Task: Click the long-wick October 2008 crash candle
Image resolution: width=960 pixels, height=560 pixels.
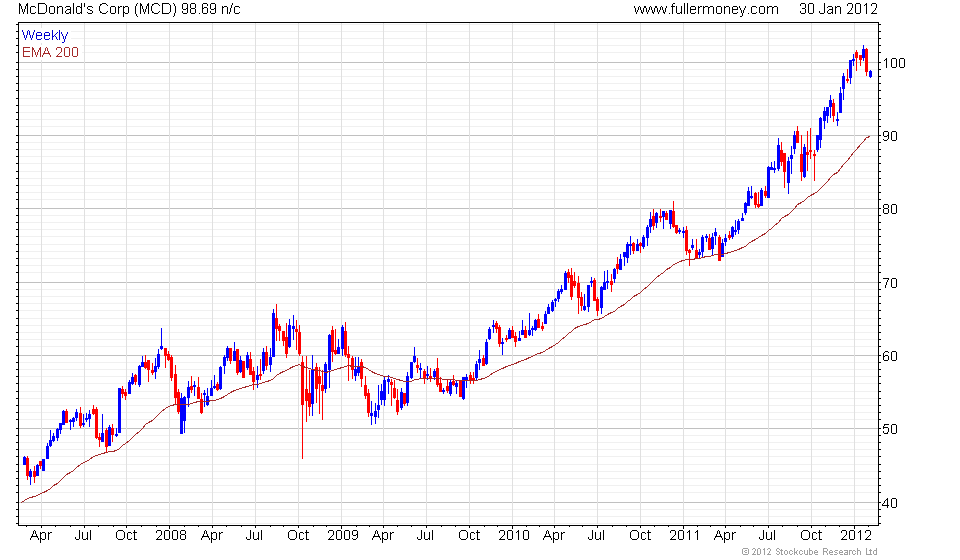Action: click(302, 410)
